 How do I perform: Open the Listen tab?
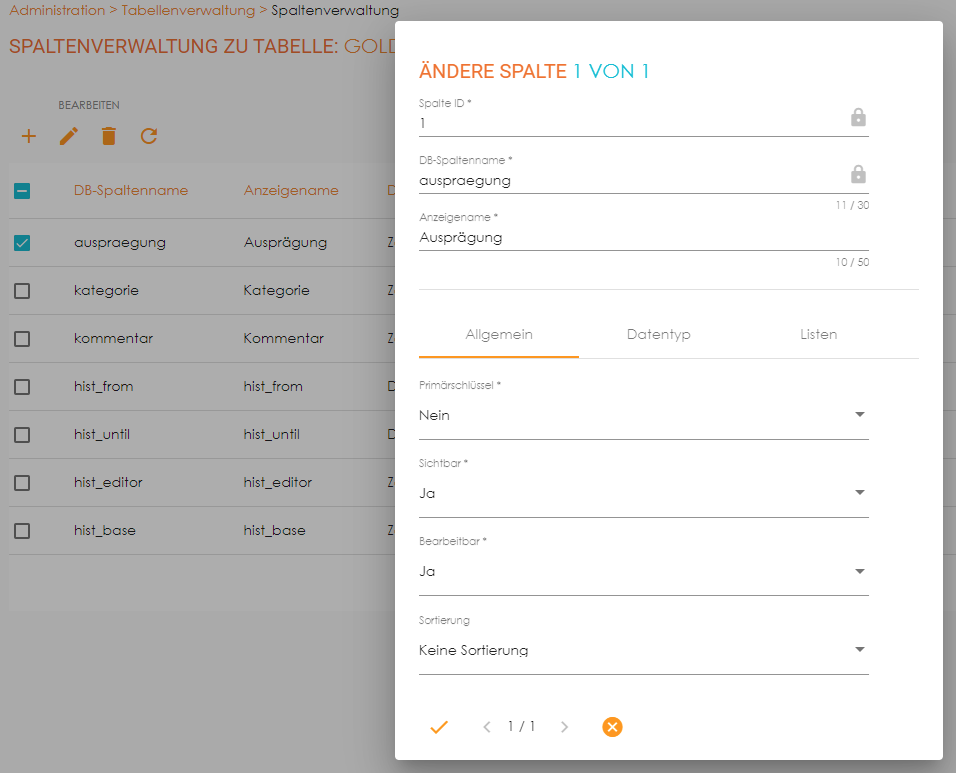point(818,334)
